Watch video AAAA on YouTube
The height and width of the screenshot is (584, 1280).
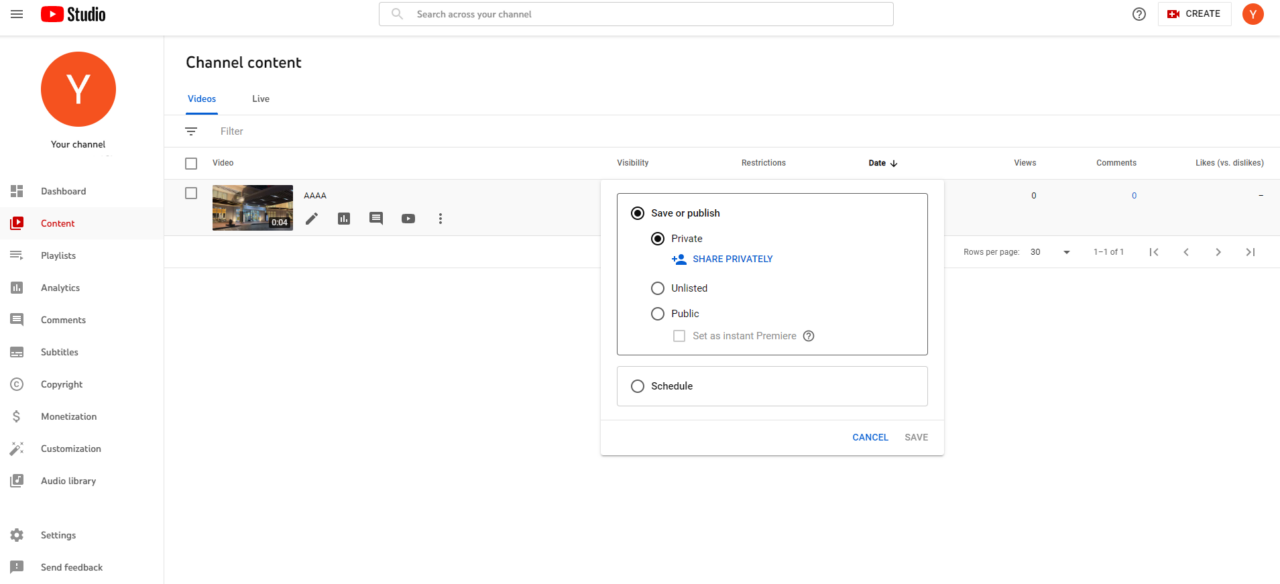click(x=408, y=218)
